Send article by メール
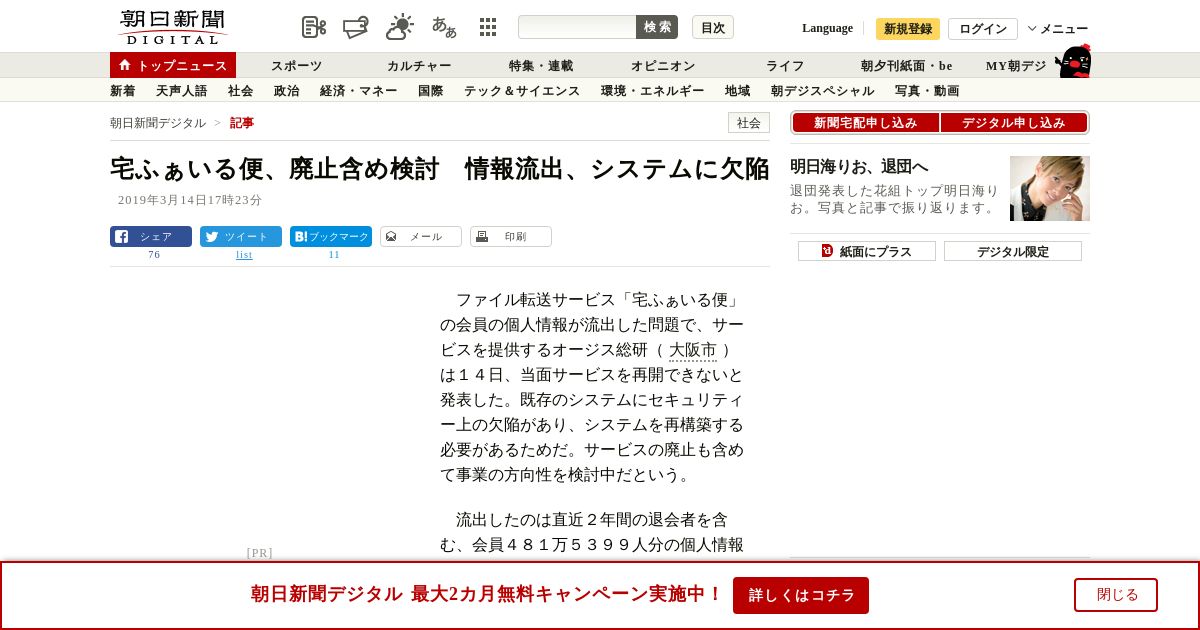The width and height of the screenshot is (1200, 630). 421,237
